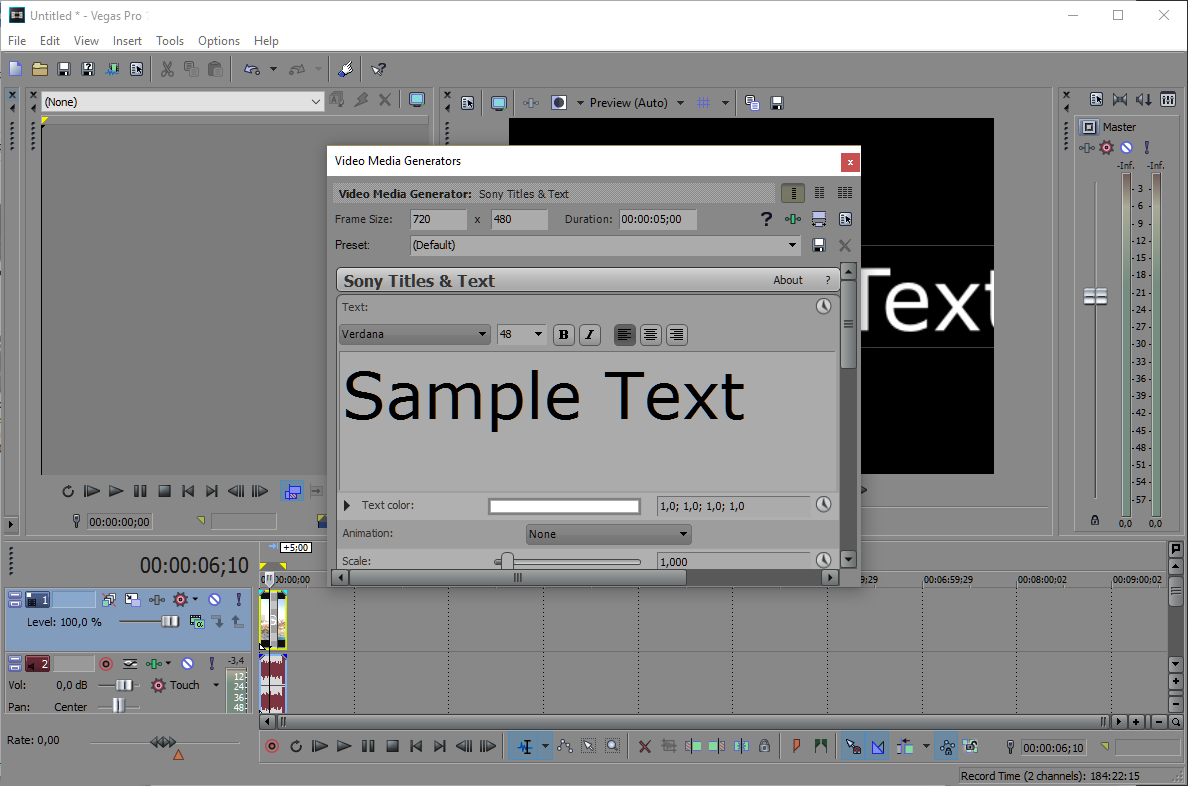This screenshot has width=1188, height=786.
Task: Paste from clipboard in the main toolbar
Action: click(x=215, y=69)
